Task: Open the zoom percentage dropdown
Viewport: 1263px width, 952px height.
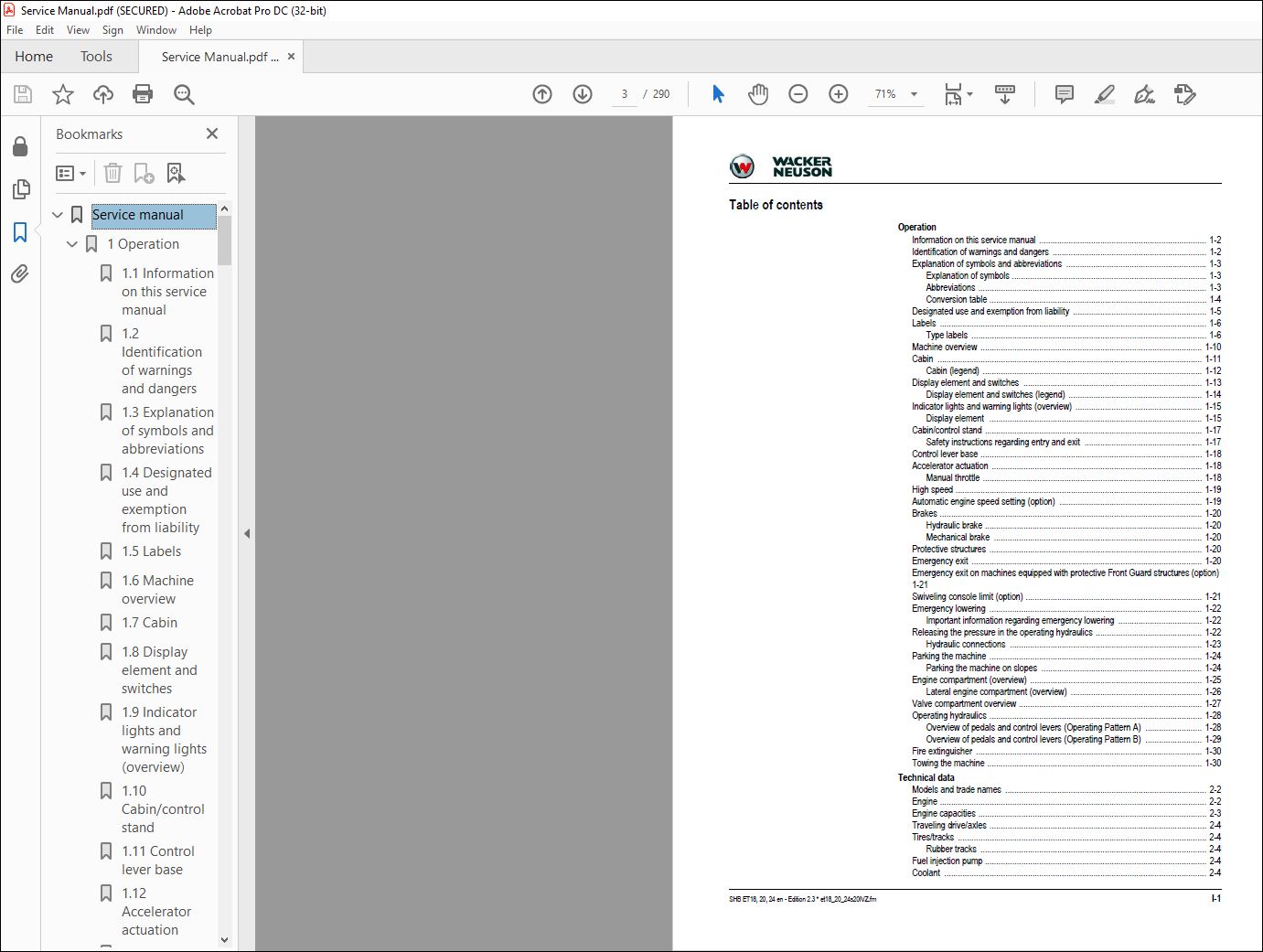Action: 914,94
